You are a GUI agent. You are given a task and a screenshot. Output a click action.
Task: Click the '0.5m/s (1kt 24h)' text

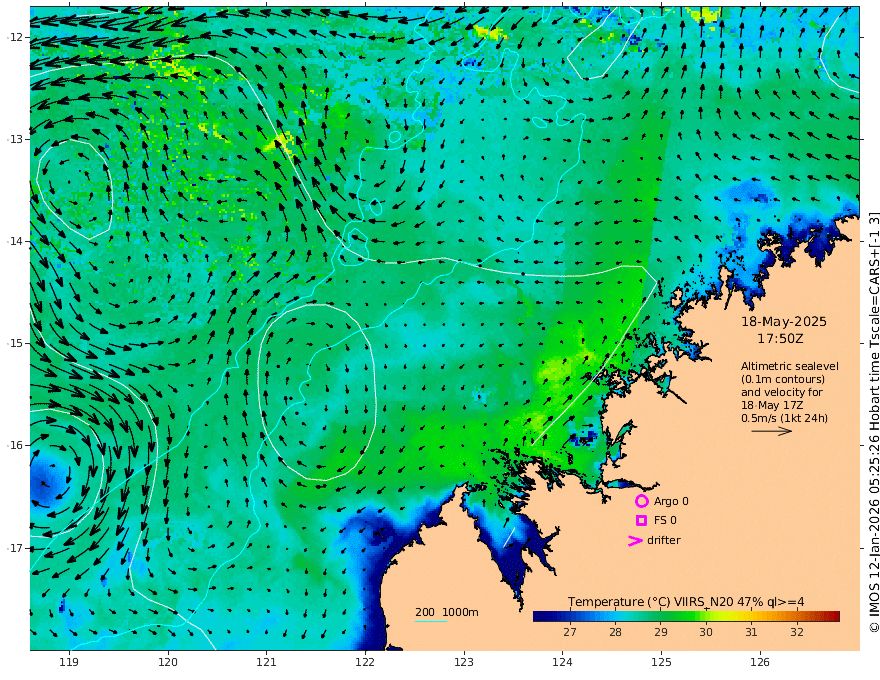[x=785, y=418]
